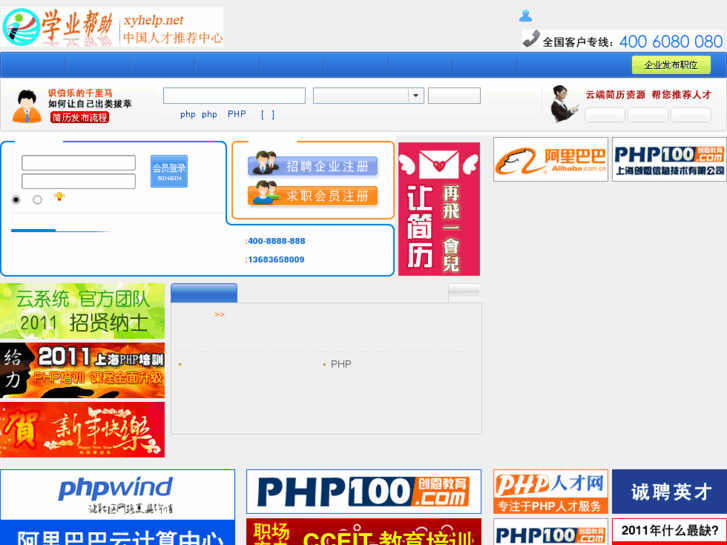727x545 pixels.
Task: Click the 学业帮助 xyhelp.net site logo
Action: coord(112,27)
